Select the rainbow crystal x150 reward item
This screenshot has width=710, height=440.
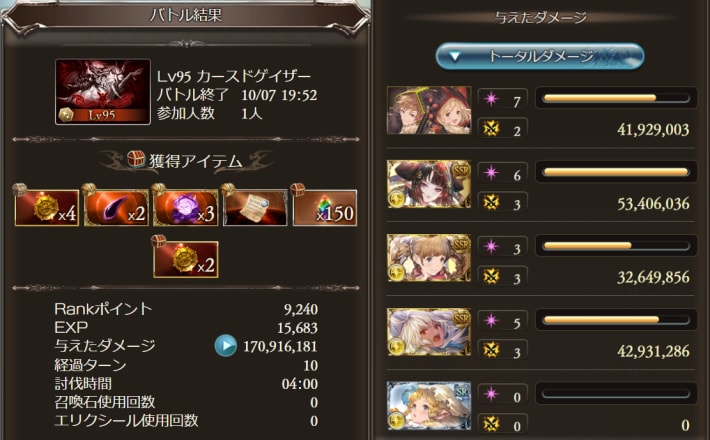[325, 208]
